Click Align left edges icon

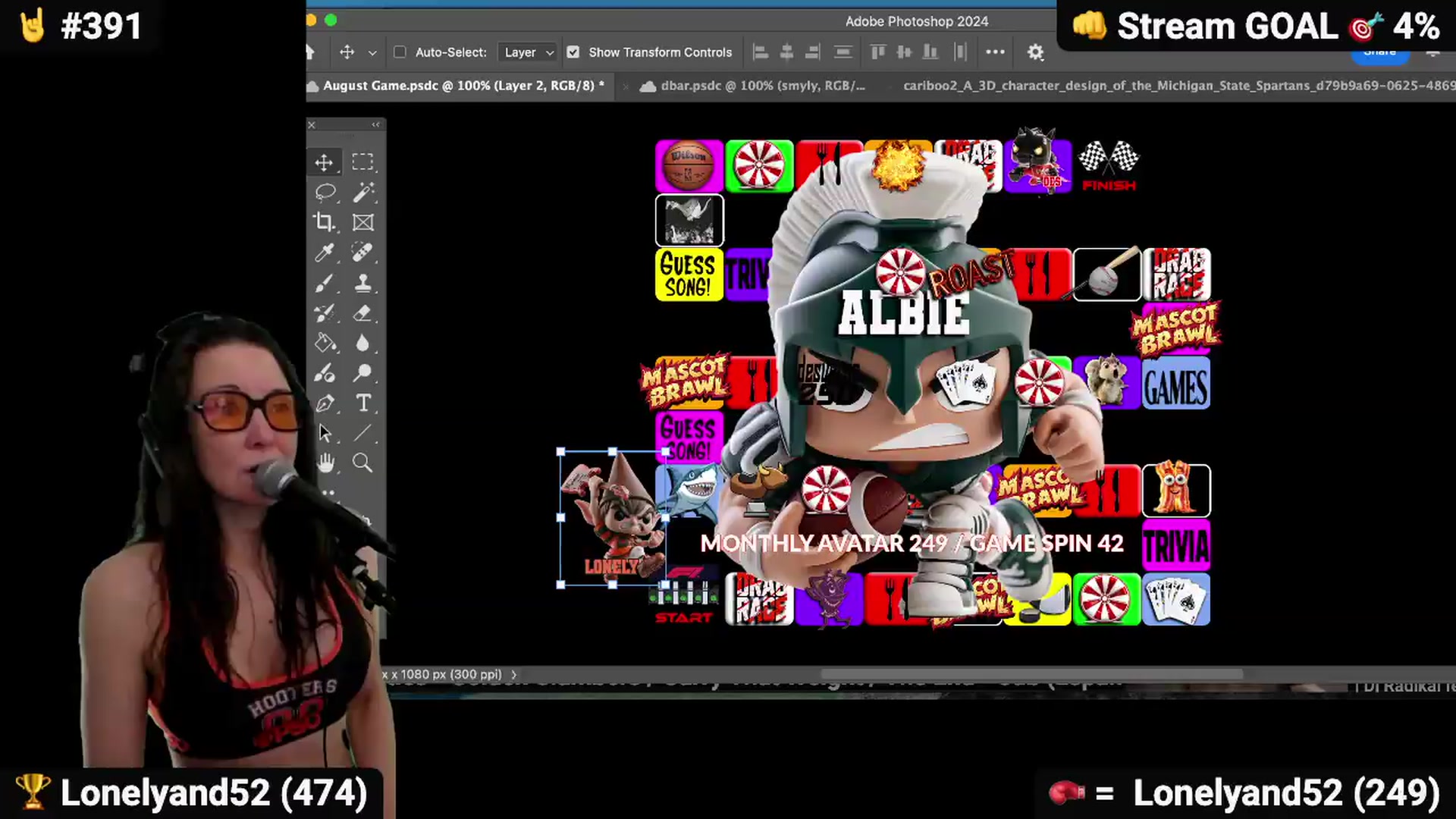(760, 52)
